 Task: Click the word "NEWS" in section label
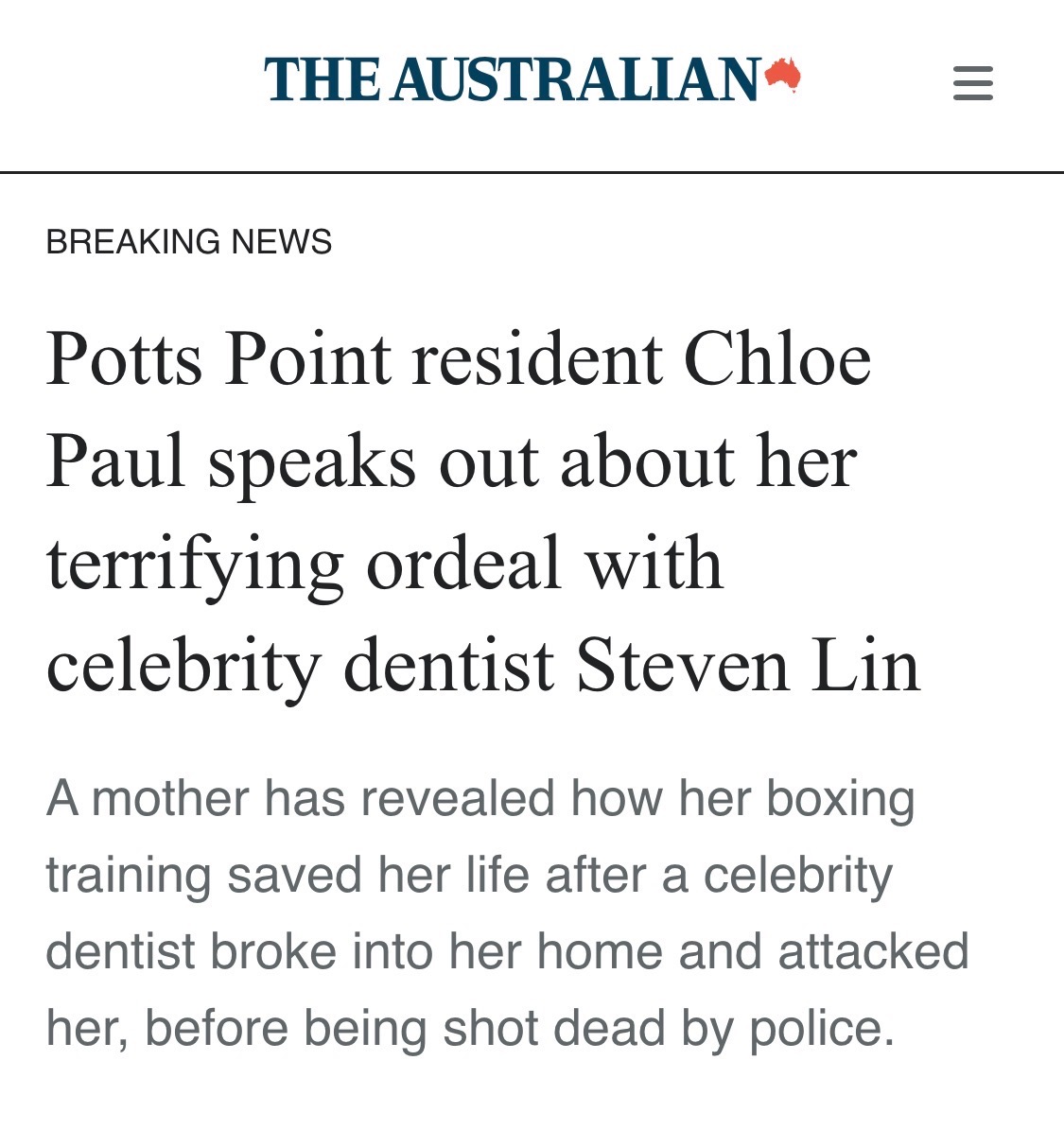click(282, 242)
